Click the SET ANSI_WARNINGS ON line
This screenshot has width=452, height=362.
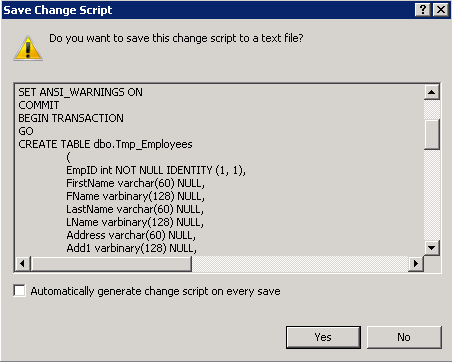[x=80, y=92]
